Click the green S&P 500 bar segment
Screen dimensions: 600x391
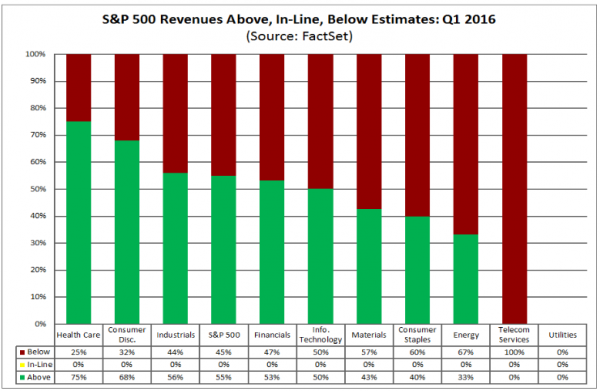tap(224, 250)
